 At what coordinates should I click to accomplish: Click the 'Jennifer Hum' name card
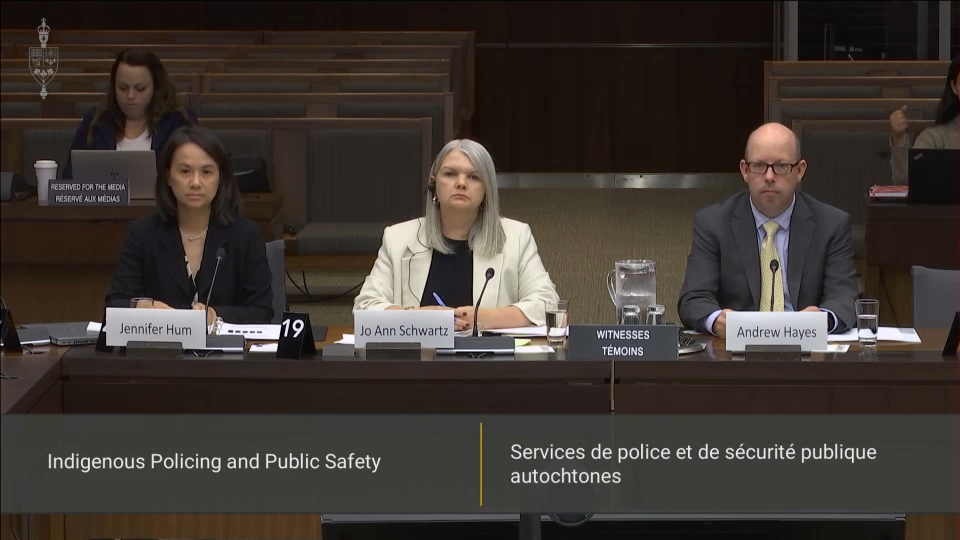point(156,328)
